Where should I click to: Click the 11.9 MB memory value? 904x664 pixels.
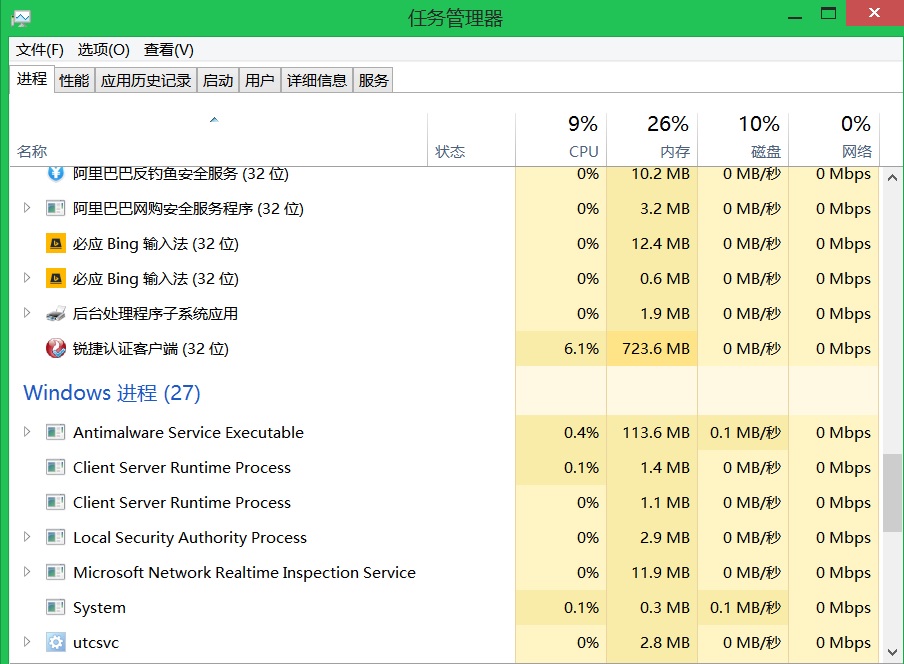661,572
